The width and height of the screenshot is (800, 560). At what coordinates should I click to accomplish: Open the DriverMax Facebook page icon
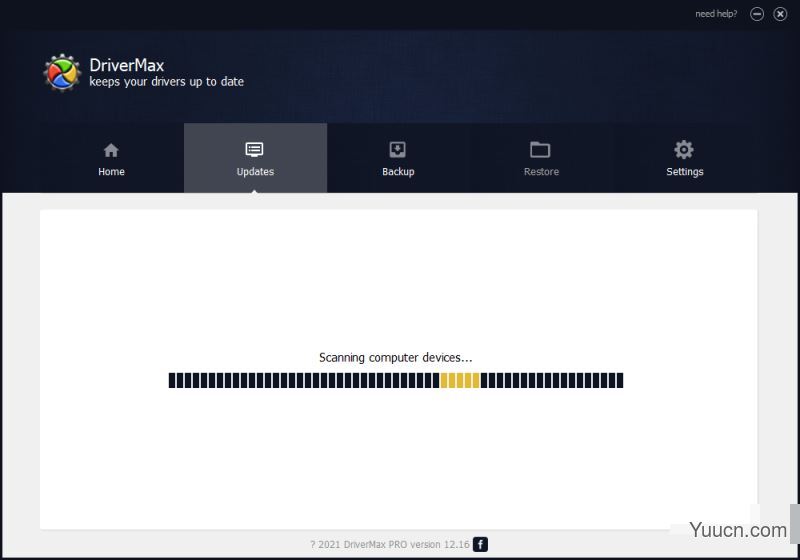pos(480,544)
